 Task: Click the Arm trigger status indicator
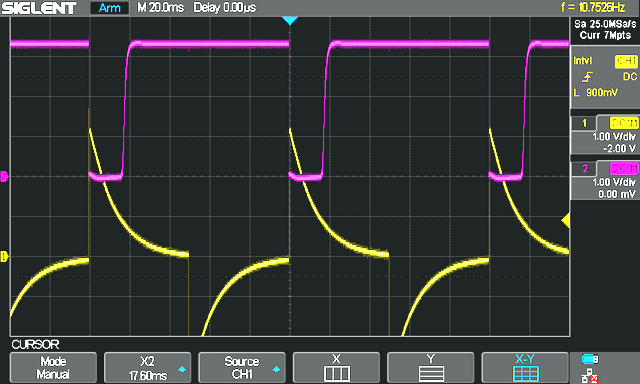(109, 8)
